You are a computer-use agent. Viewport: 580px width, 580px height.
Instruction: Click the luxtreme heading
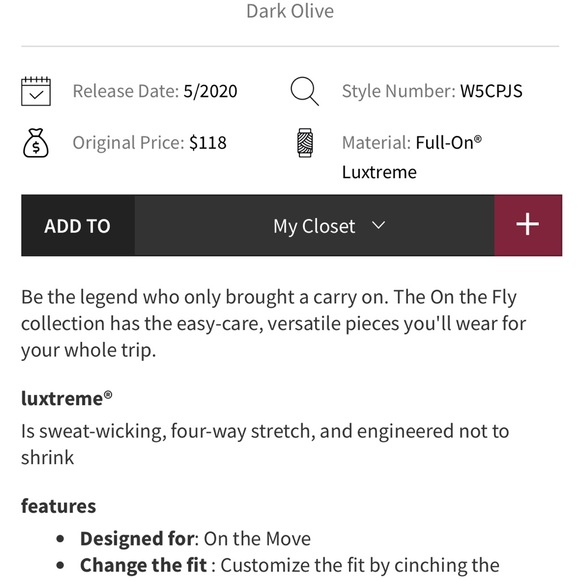[x=66, y=398]
